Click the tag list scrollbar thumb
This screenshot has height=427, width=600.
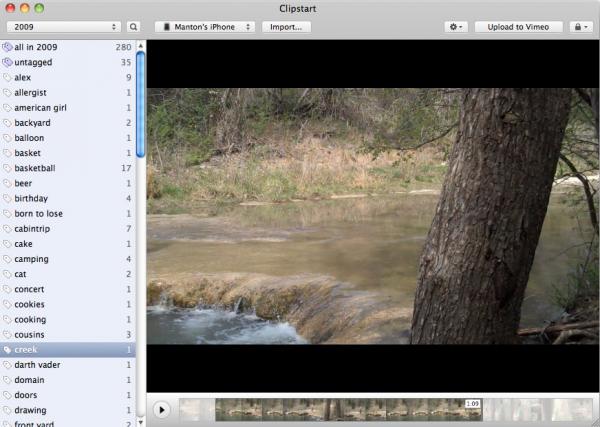(x=140, y=104)
